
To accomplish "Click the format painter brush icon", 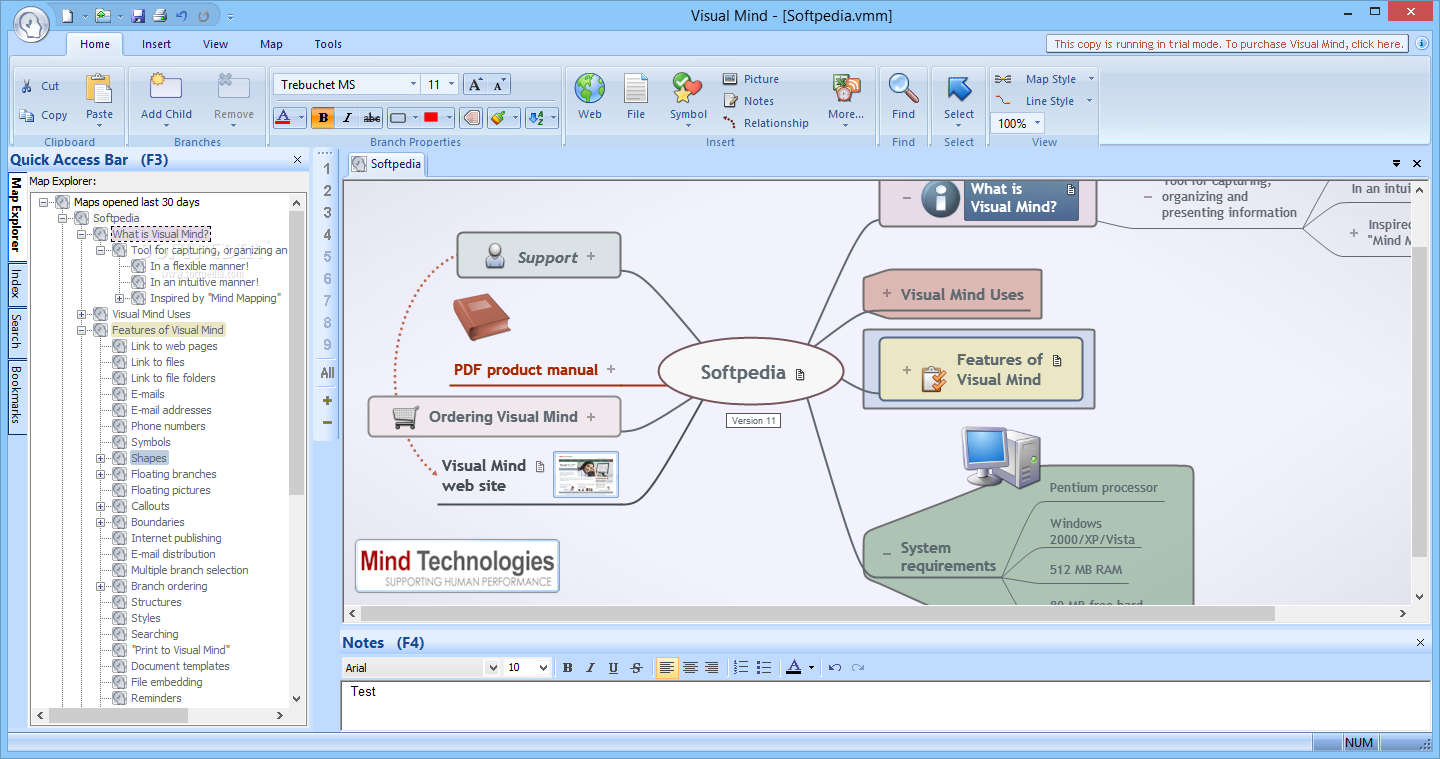I will pyautogui.click(x=498, y=118).
